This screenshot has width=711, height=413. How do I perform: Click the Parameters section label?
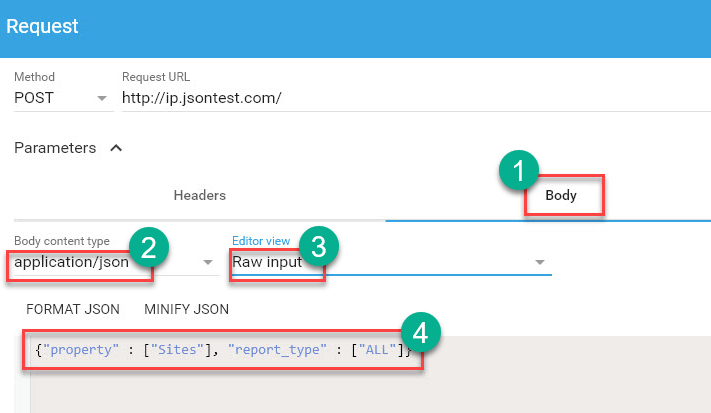coord(55,148)
